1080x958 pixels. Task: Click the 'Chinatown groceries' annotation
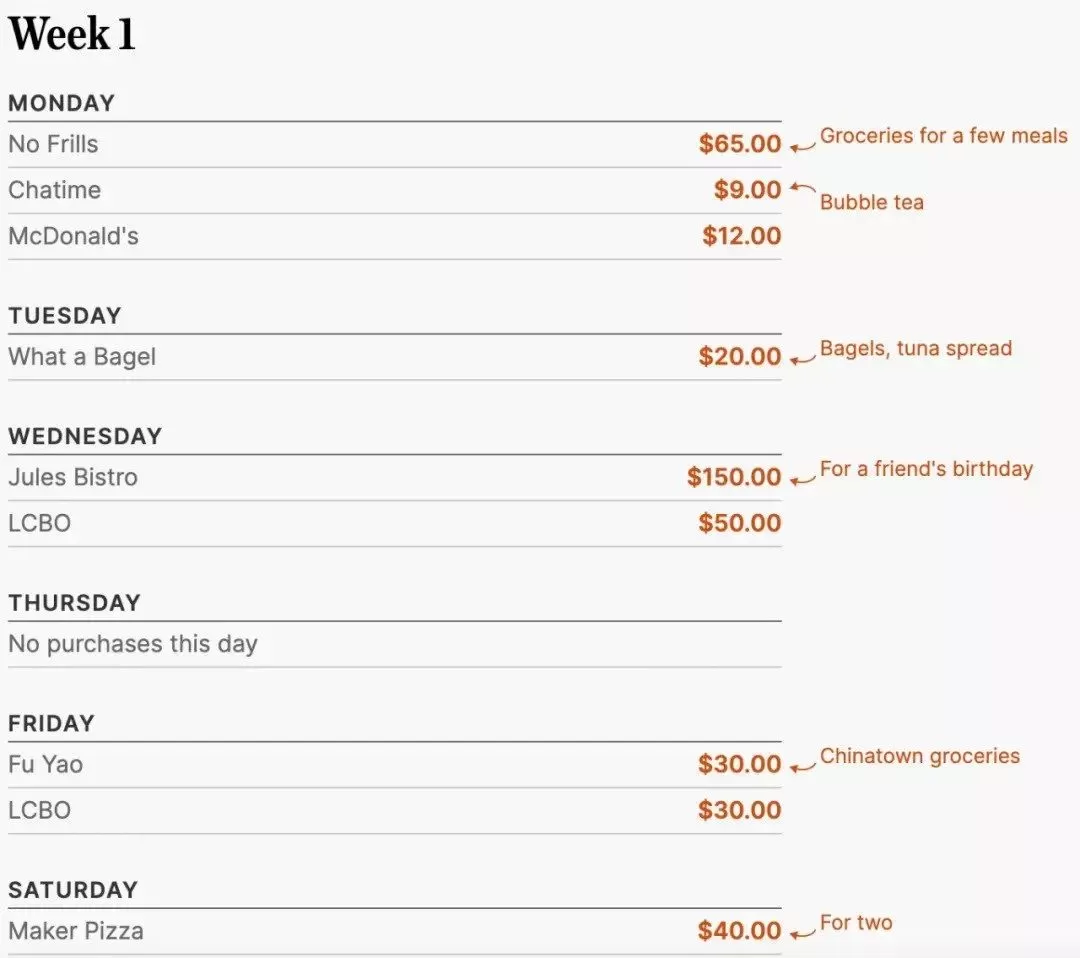tap(920, 756)
